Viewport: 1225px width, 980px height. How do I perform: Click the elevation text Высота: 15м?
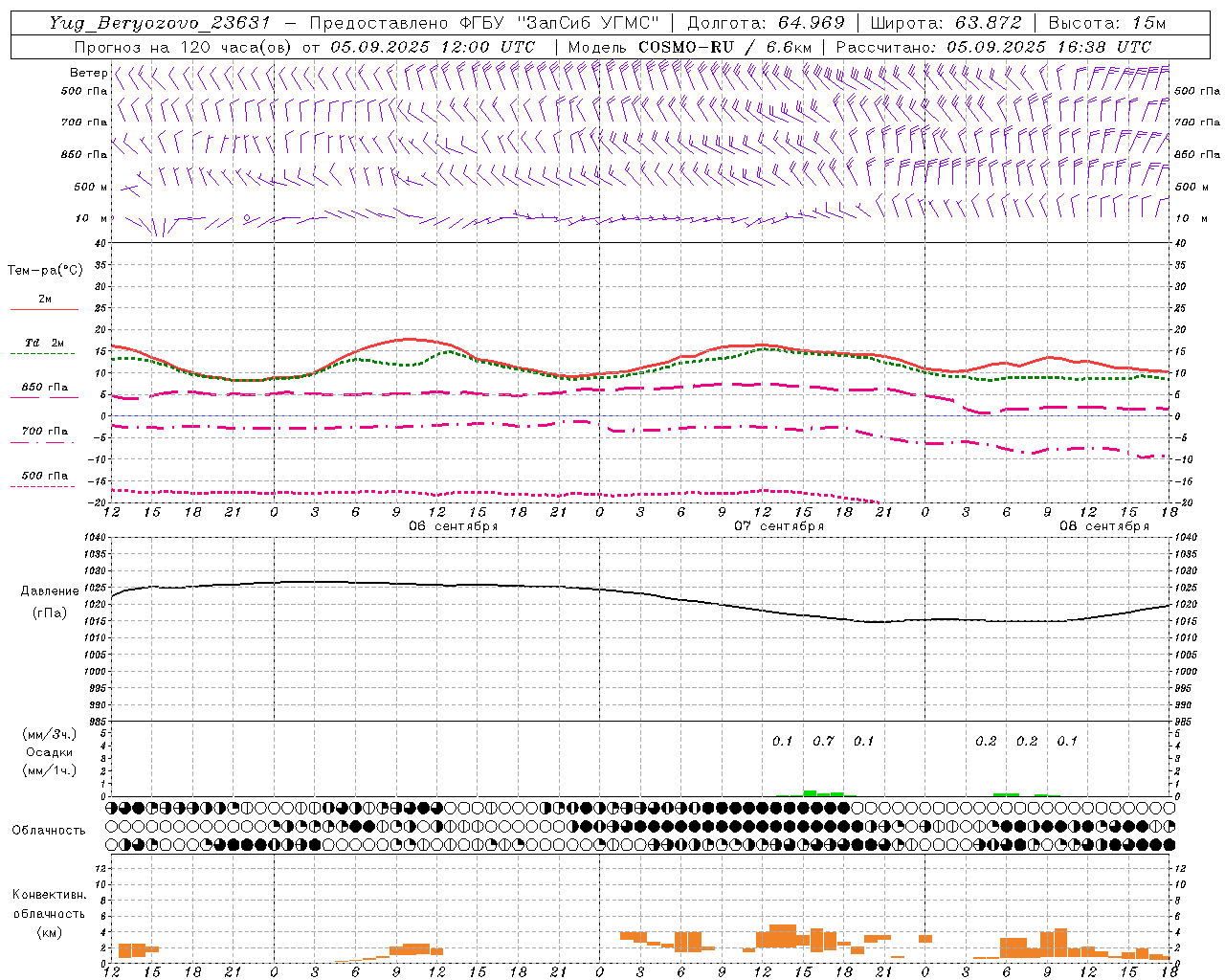point(1106,23)
